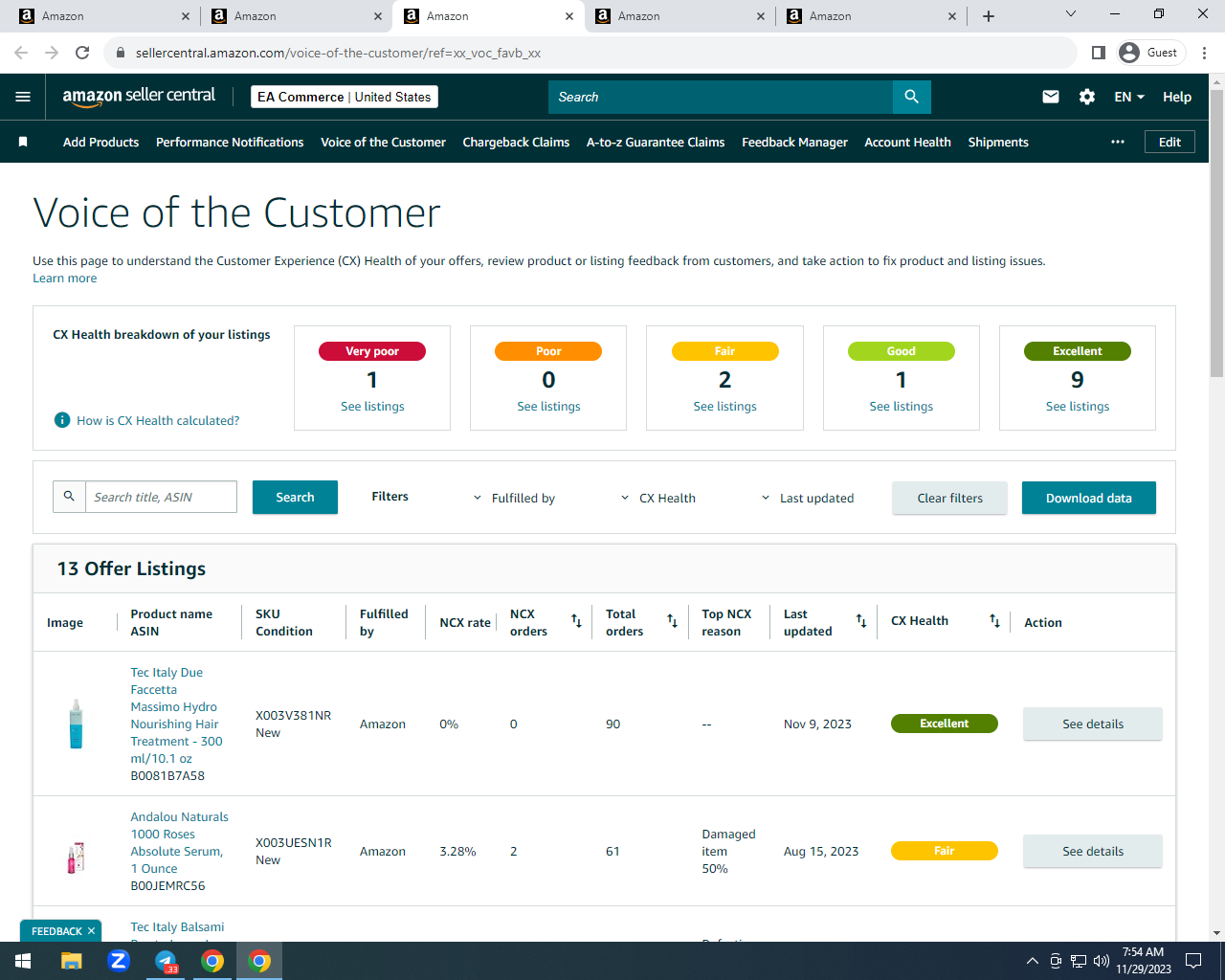
Task: Go back with browser back arrow
Action: click(x=21, y=53)
